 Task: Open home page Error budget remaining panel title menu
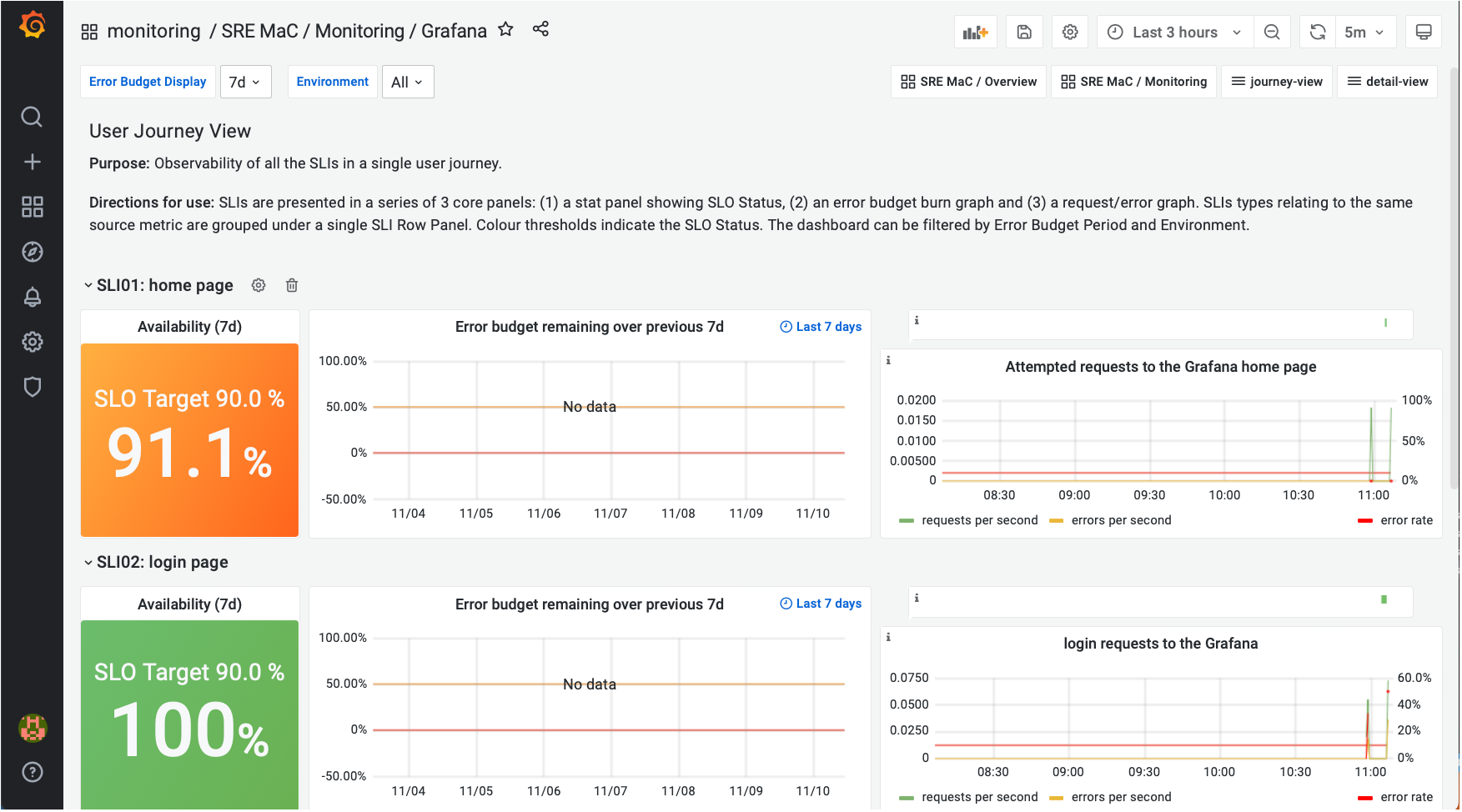click(x=590, y=327)
